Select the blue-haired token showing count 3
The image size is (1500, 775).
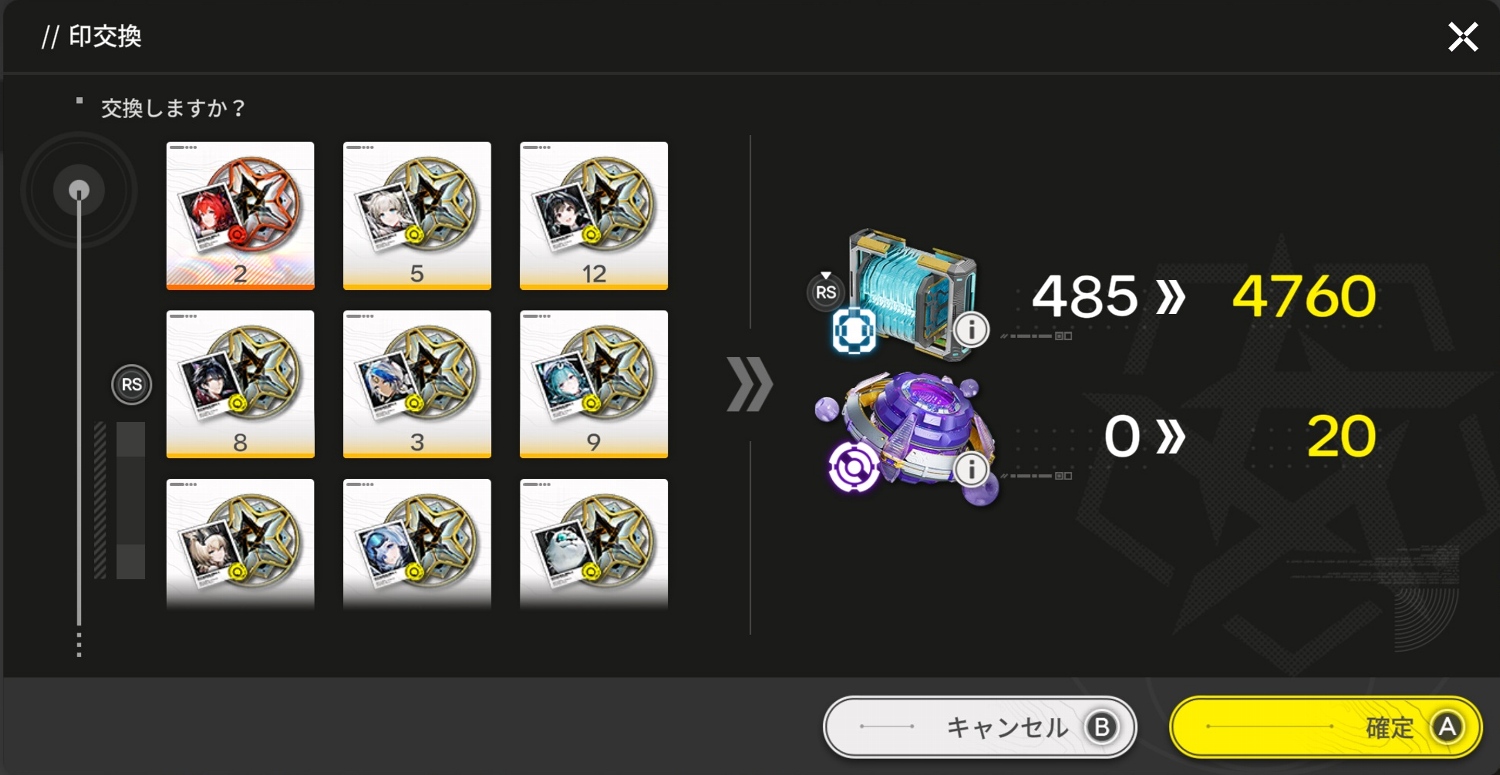pyautogui.click(x=417, y=384)
